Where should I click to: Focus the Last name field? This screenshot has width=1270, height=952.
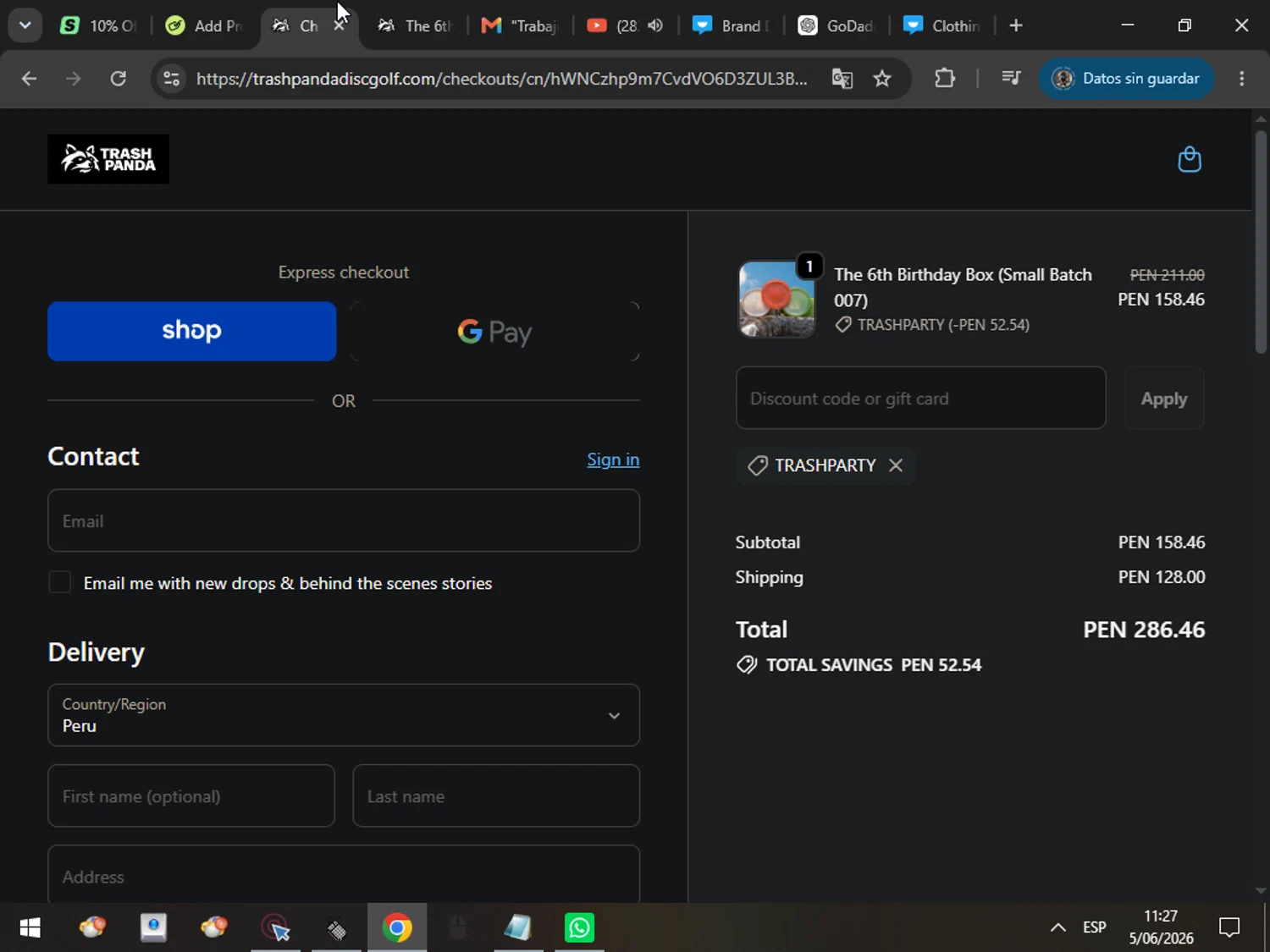pos(496,795)
